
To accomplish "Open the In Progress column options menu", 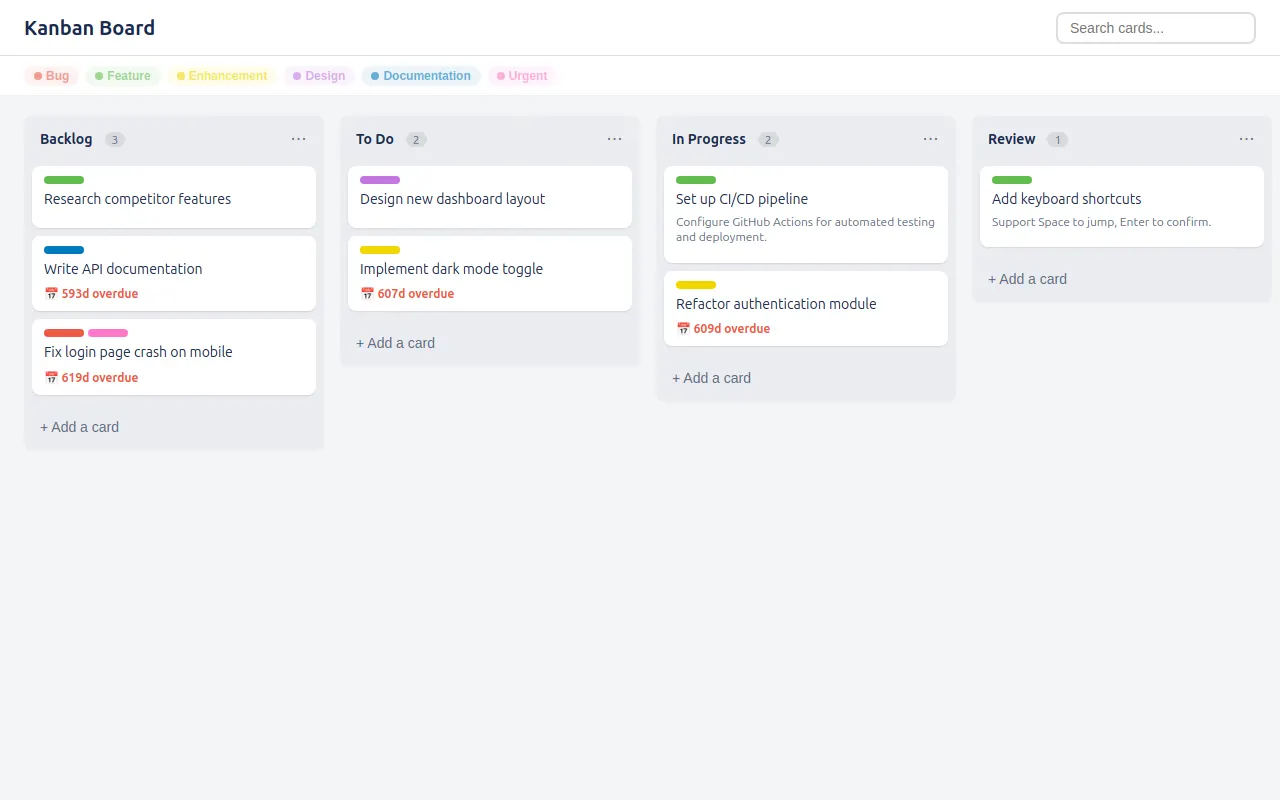I will [x=931, y=139].
